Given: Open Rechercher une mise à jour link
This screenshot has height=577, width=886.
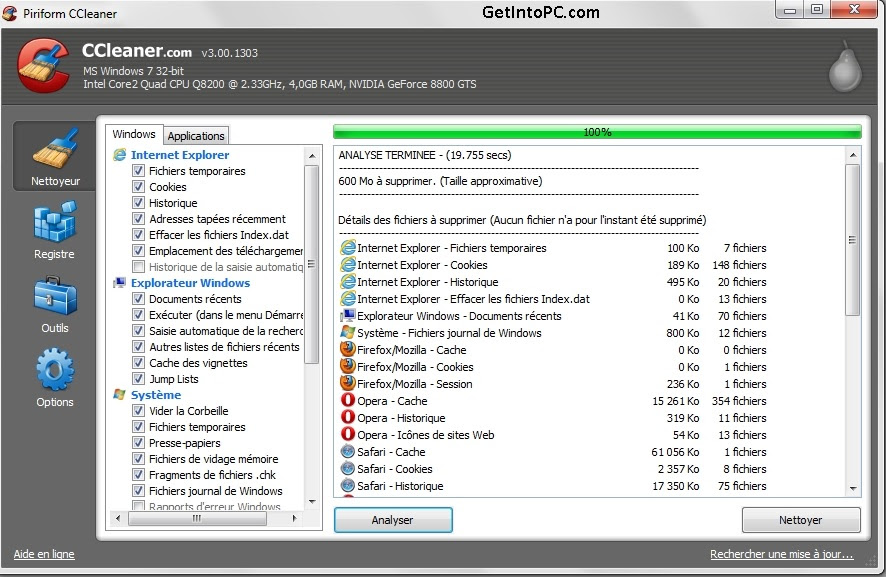Looking at the screenshot, I should coord(781,554).
